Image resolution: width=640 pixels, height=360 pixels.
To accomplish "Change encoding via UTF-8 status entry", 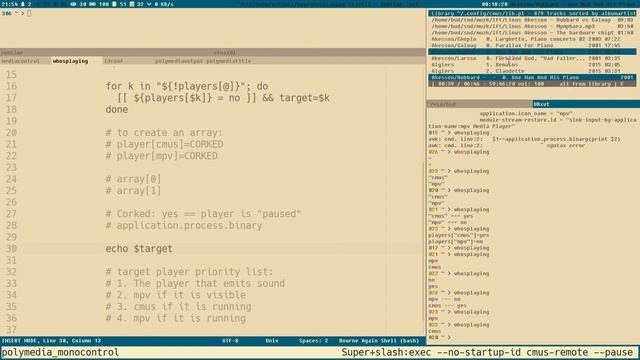I will 230,340.
